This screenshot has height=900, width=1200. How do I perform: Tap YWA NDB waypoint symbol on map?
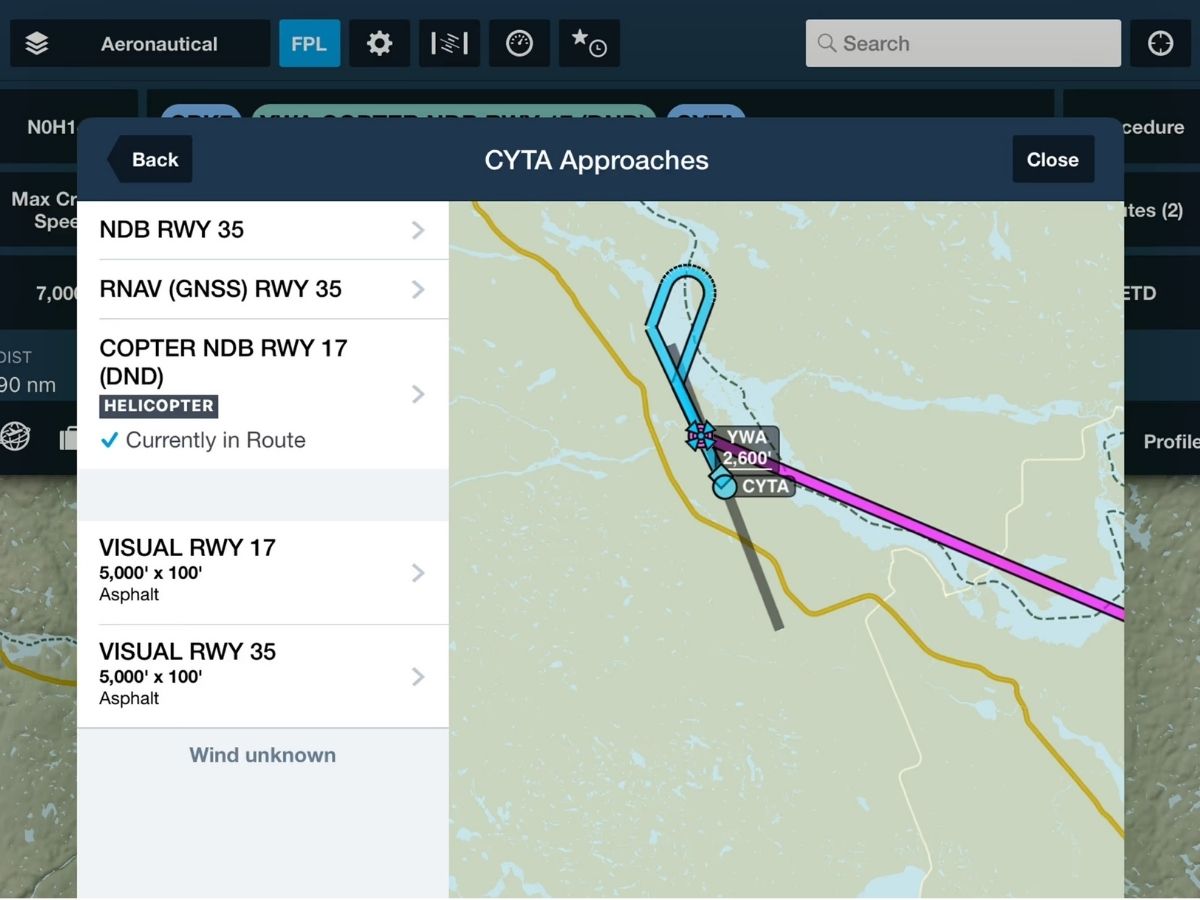pyautogui.click(x=700, y=435)
